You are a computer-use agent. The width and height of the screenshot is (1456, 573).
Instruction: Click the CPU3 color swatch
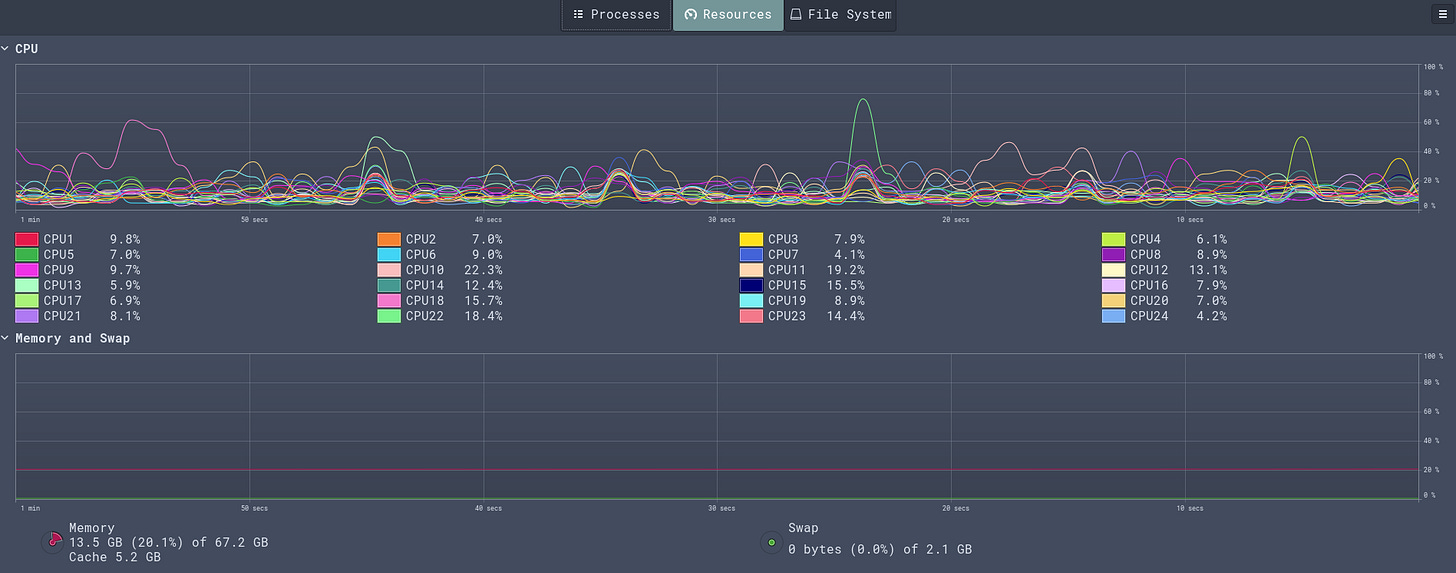click(x=751, y=239)
